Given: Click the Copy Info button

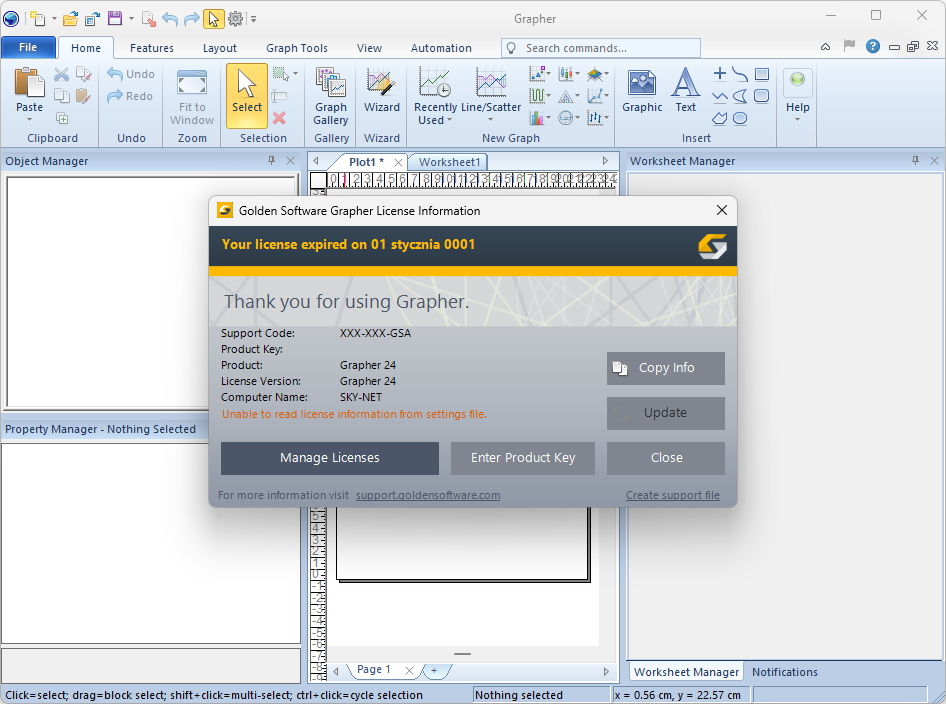Looking at the screenshot, I should coord(666,368).
